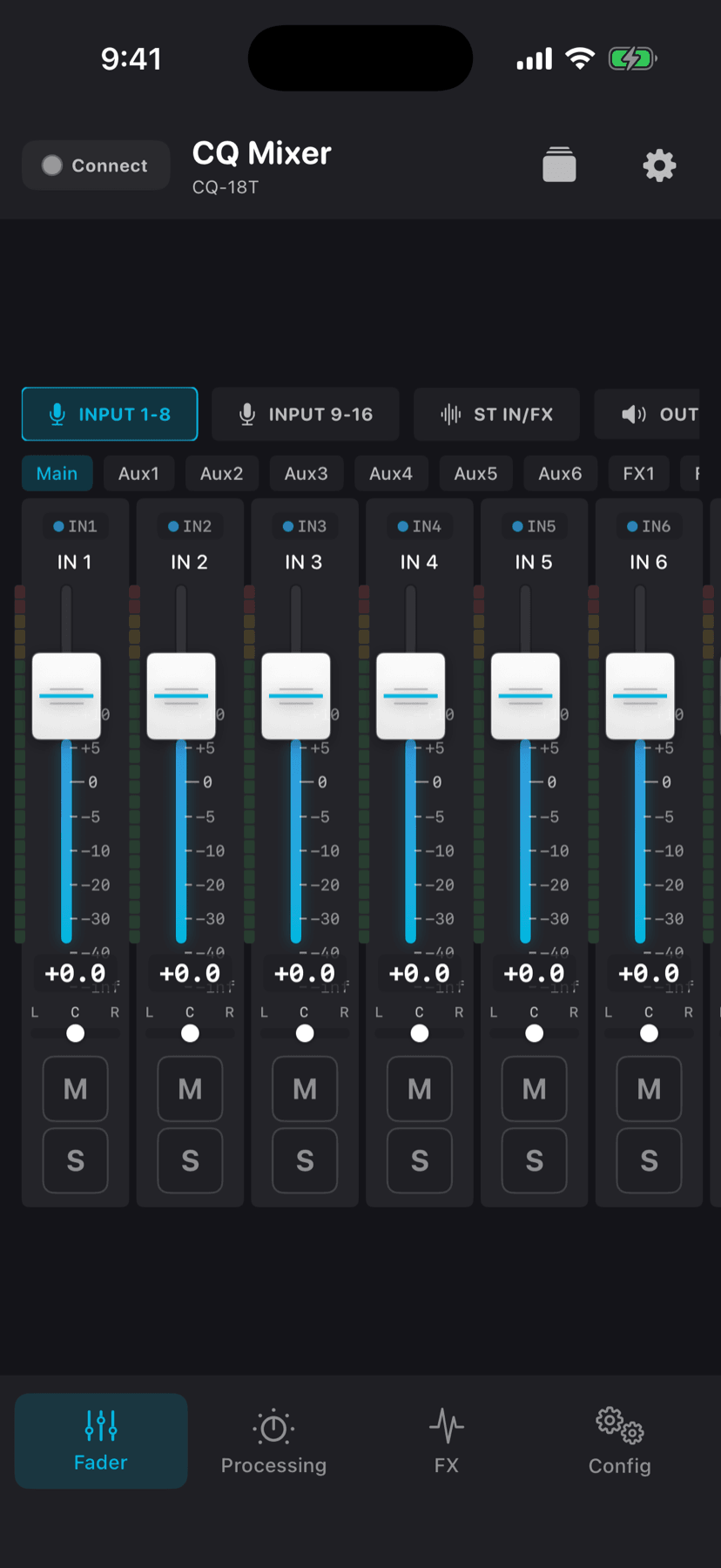The width and height of the screenshot is (721, 1568).
Task: Select the Aux1 mix
Action: click(x=138, y=474)
